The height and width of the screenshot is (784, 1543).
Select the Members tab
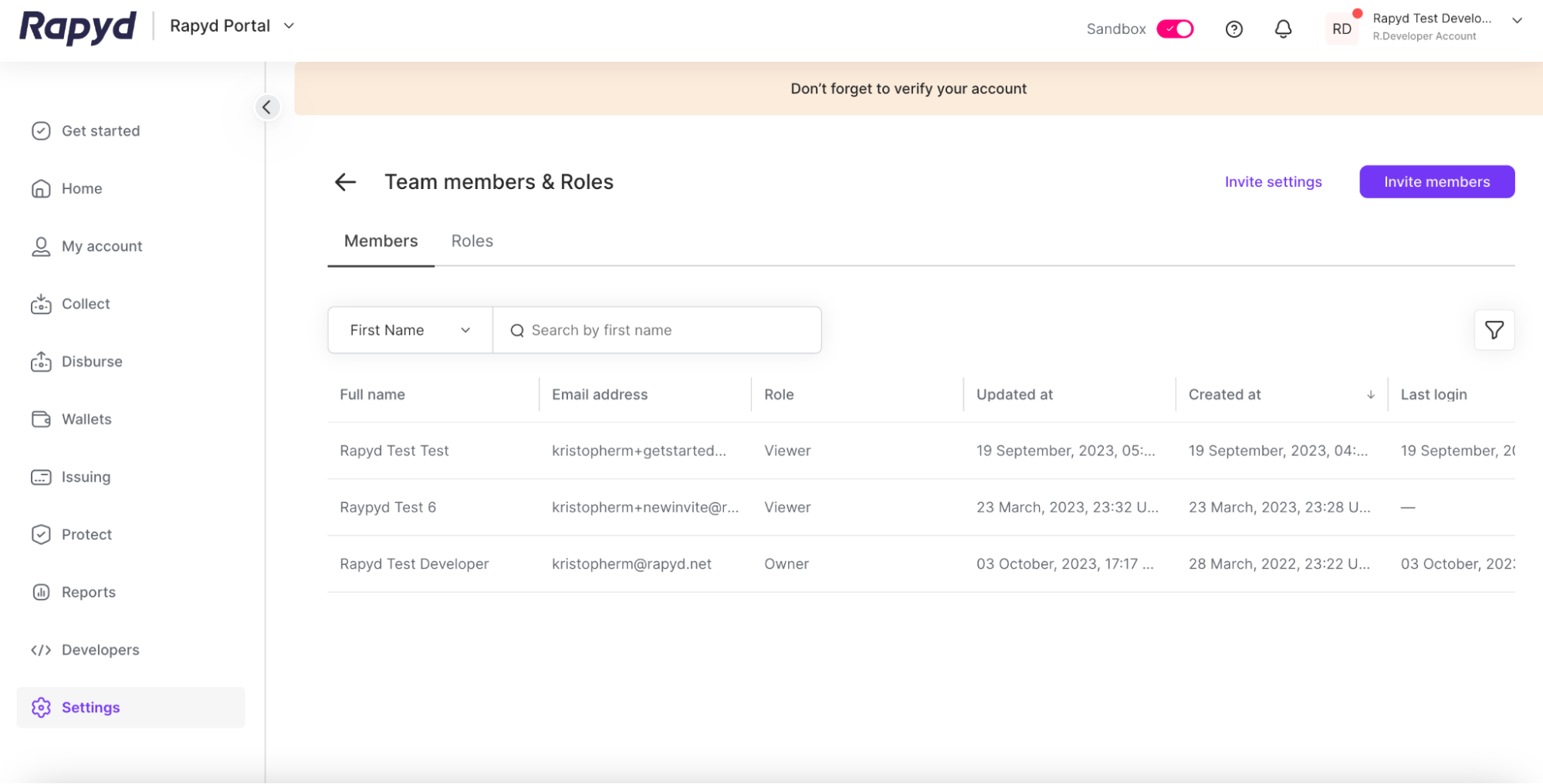[381, 242]
